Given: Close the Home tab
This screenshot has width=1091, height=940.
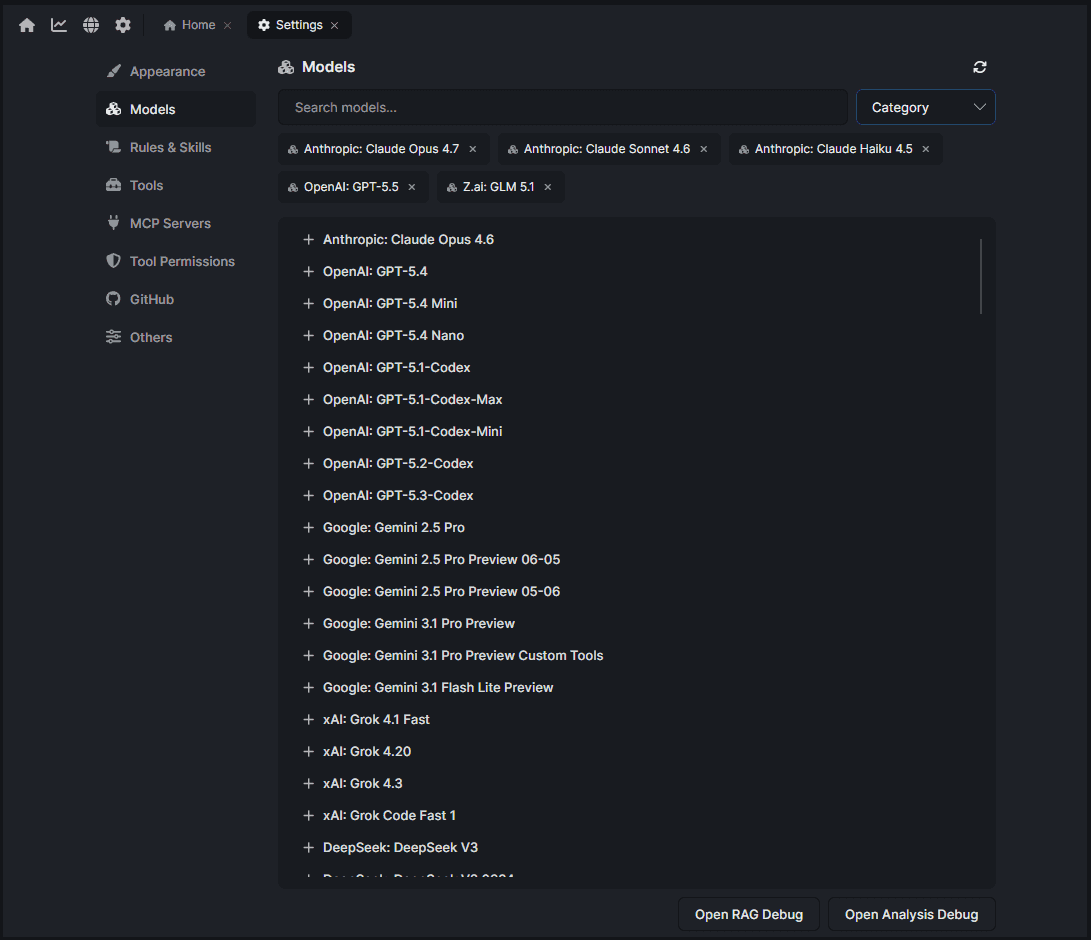Looking at the screenshot, I should tap(228, 26).
